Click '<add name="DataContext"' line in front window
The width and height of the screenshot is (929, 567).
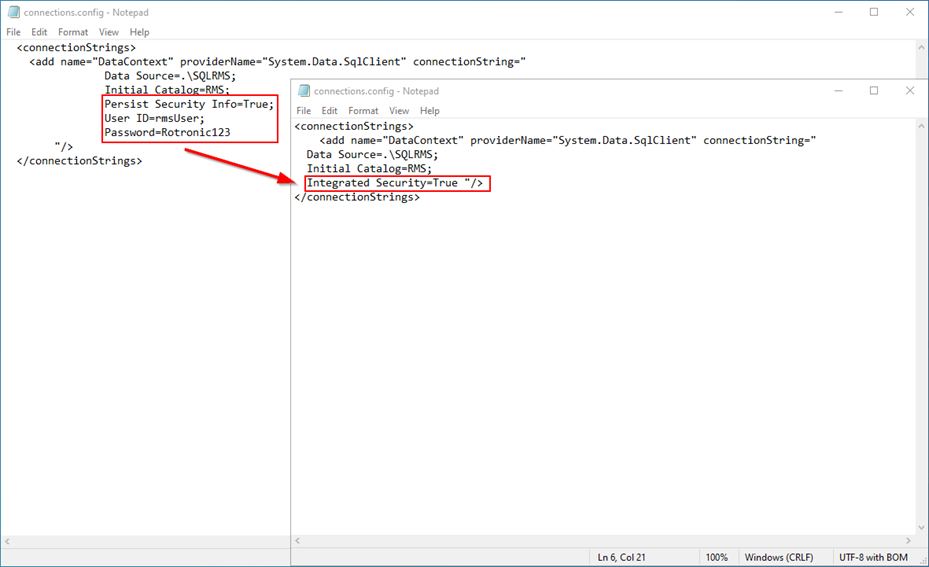568,140
